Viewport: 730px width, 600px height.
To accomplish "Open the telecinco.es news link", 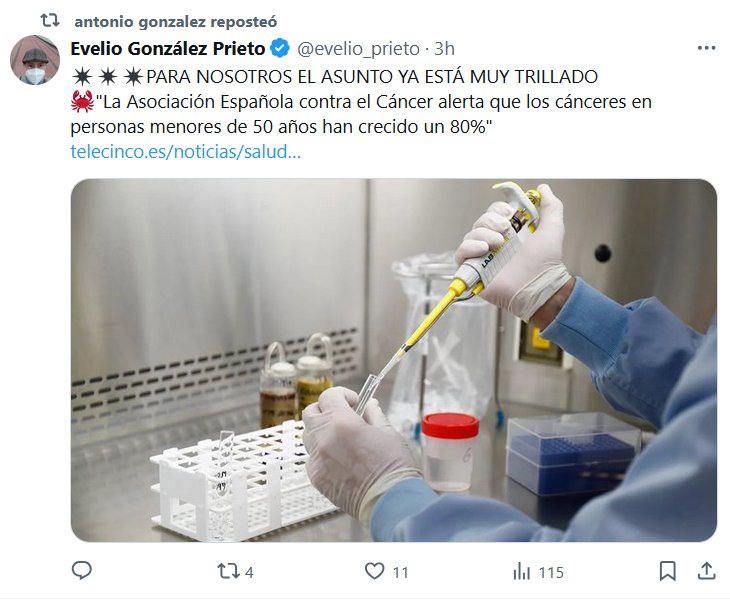I will 186,152.
